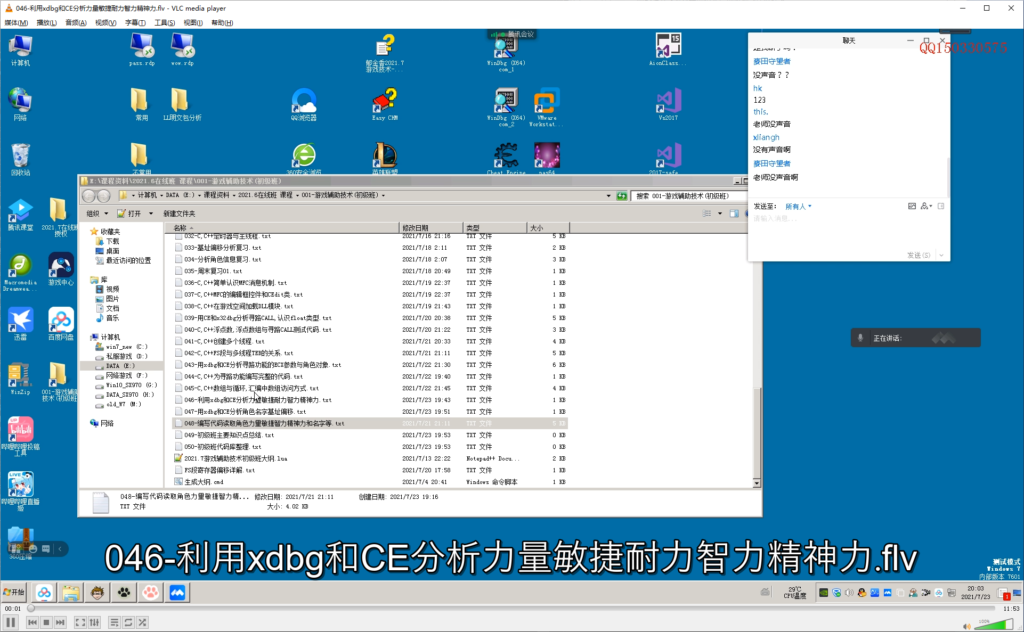Open the explorer view options dropdown
Image resolution: width=1024 pixels, height=632 pixels.
pos(720,213)
